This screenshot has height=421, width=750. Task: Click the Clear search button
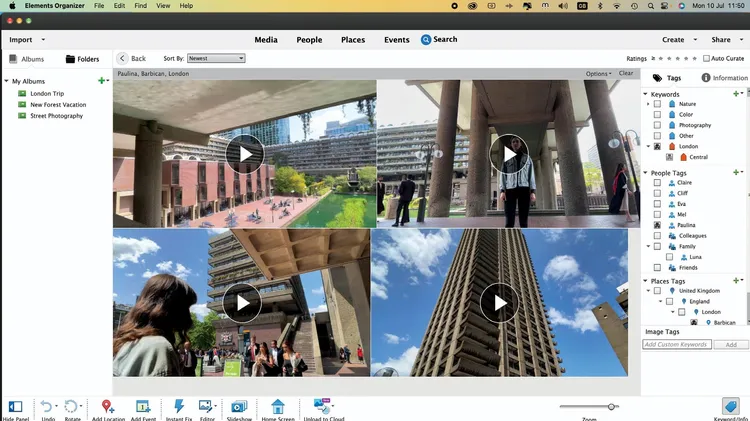pos(626,73)
